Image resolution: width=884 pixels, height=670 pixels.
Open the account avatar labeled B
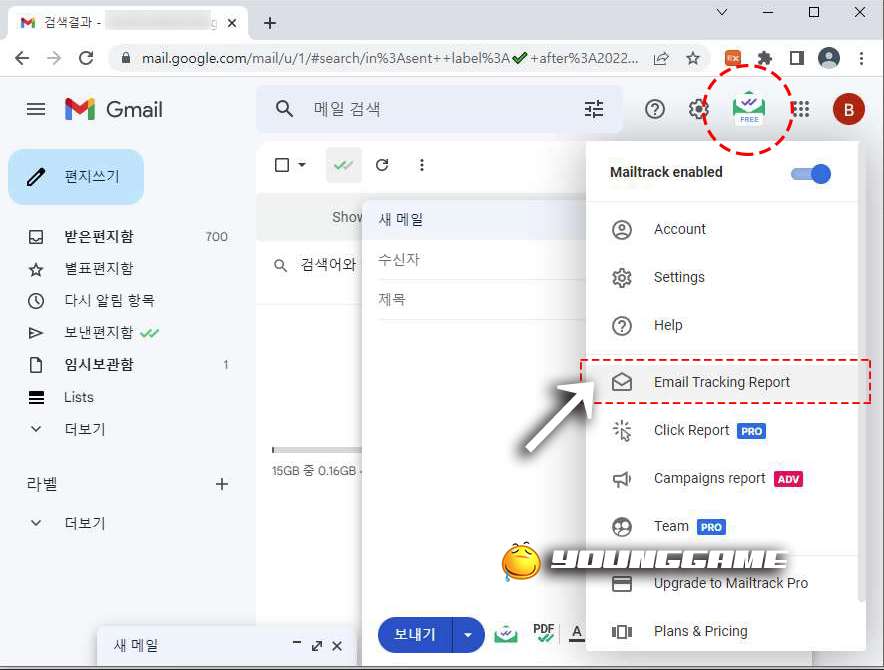[x=848, y=109]
